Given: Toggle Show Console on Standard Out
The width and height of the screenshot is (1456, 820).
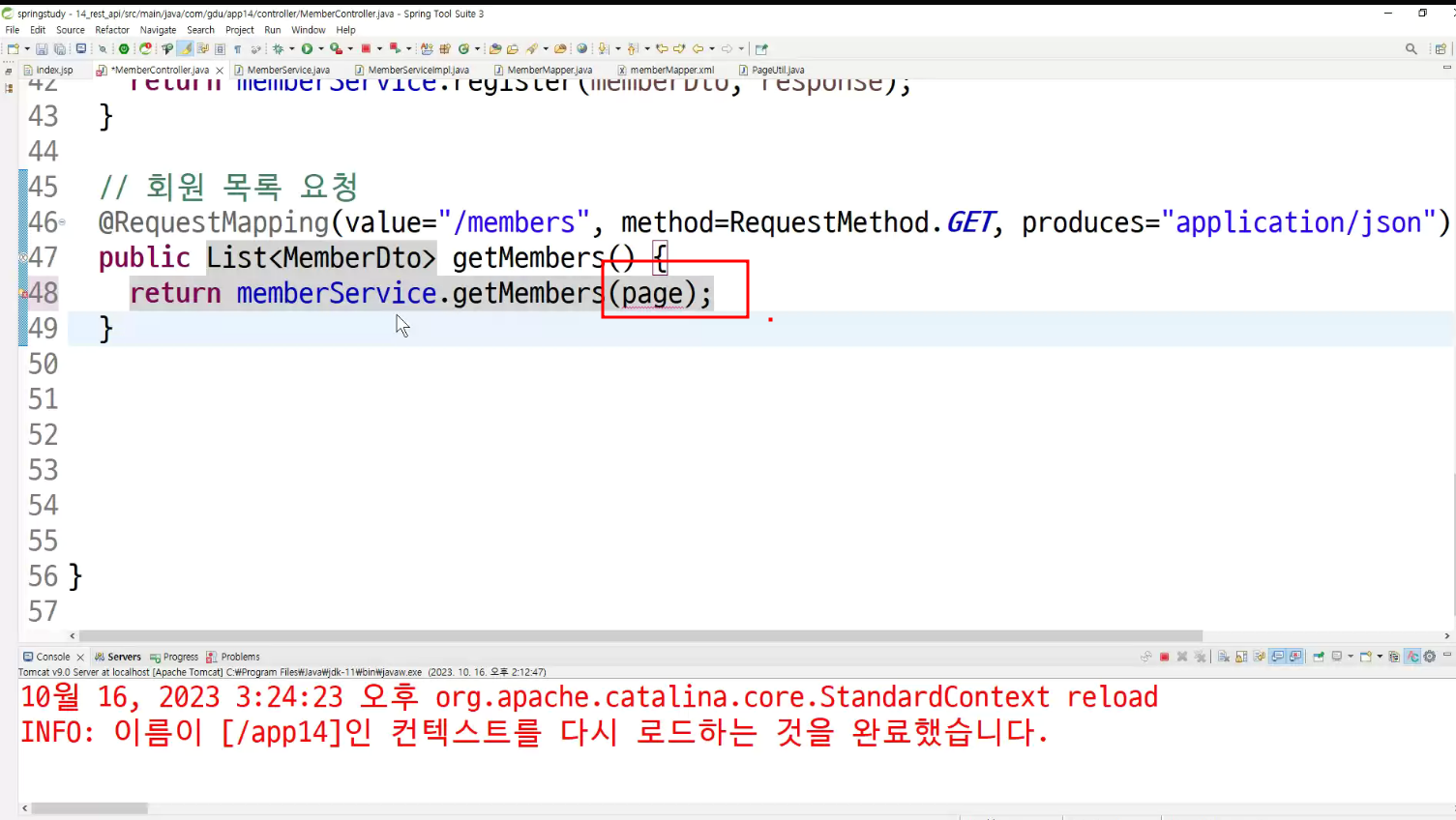Looking at the screenshot, I should pyautogui.click(x=1278, y=657).
